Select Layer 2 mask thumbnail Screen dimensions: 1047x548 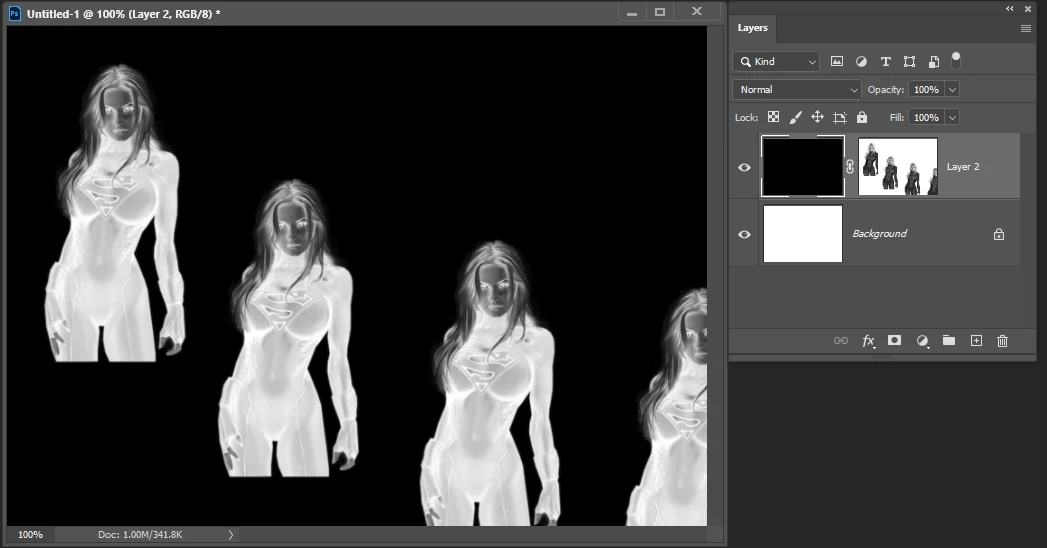898,166
